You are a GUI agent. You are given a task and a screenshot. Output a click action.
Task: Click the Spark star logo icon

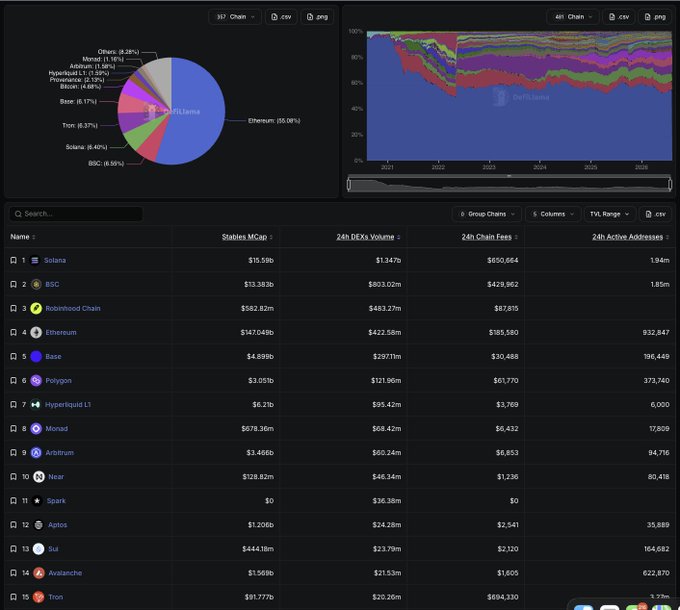pos(37,501)
